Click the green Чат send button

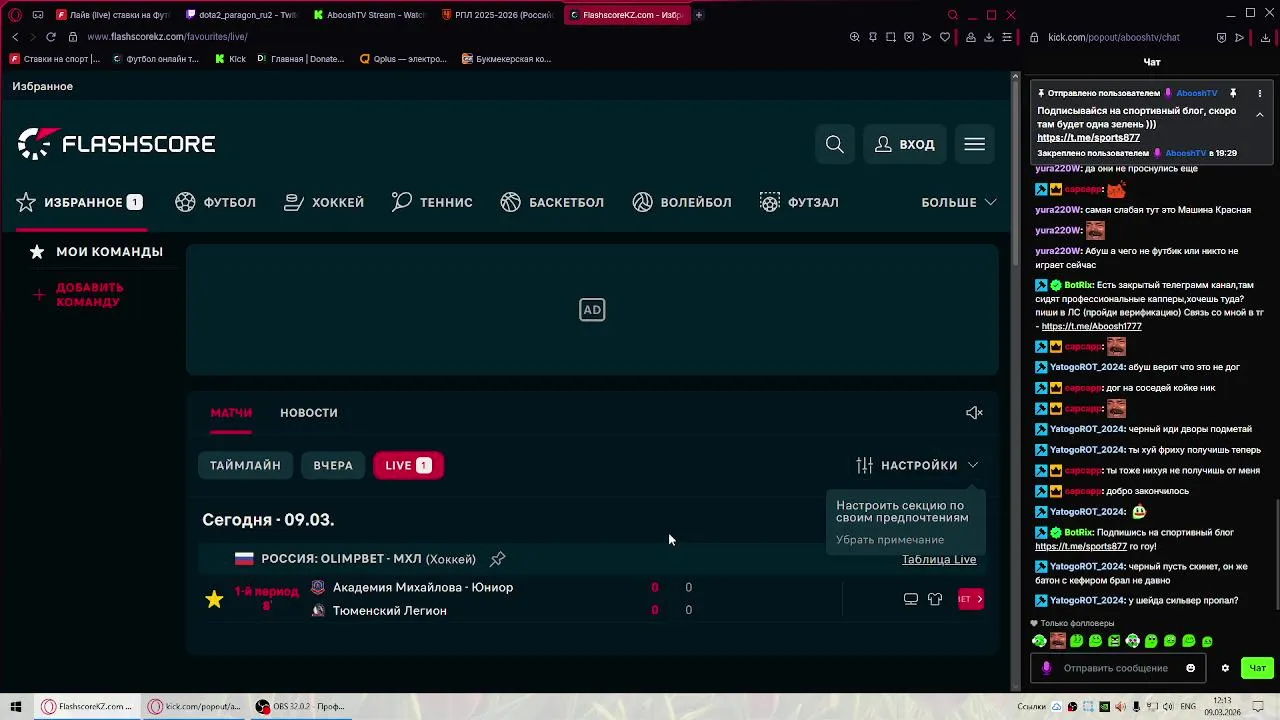click(x=1257, y=668)
